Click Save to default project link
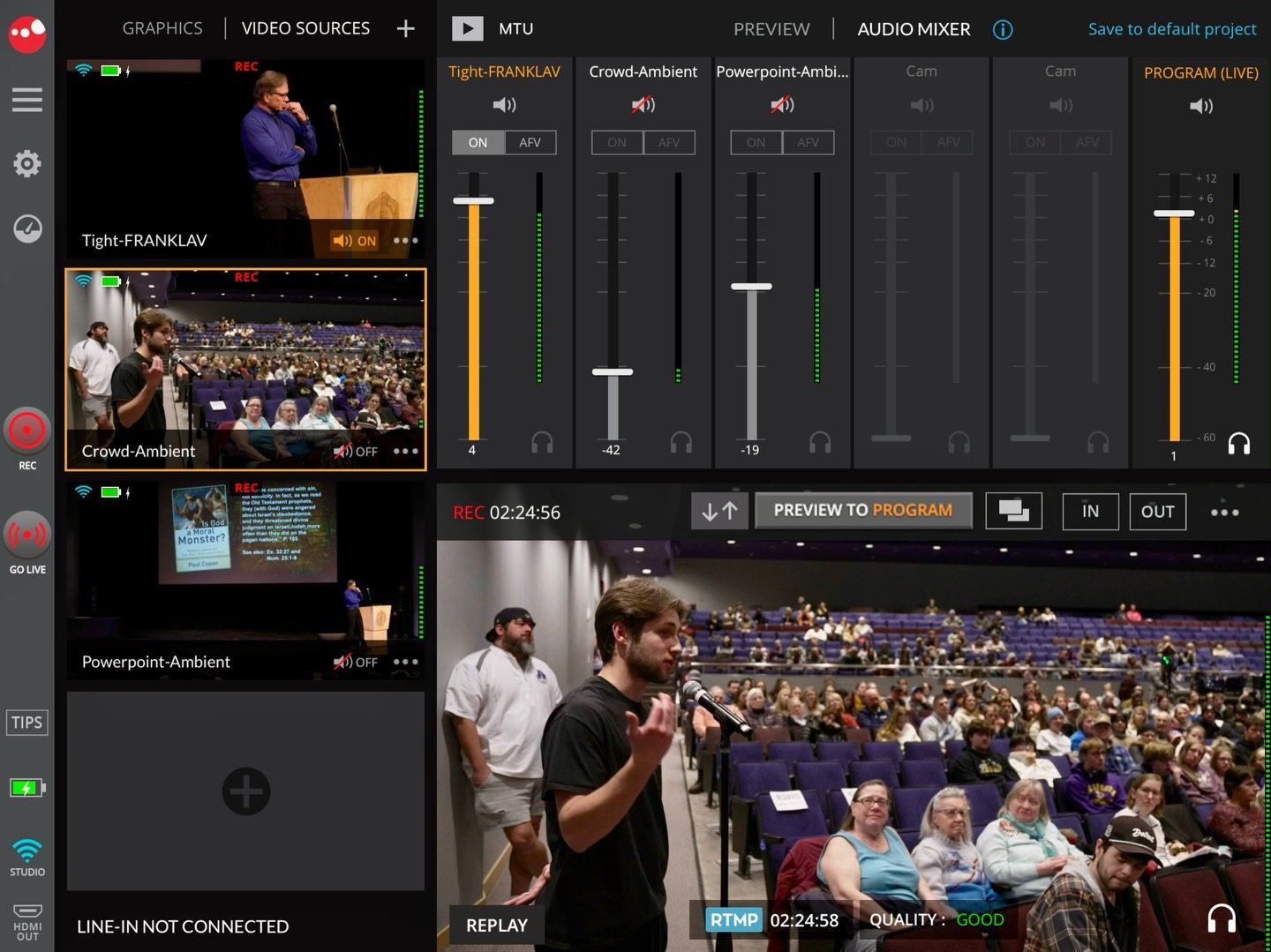Screen dimensions: 1271x952 point(1172,29)
